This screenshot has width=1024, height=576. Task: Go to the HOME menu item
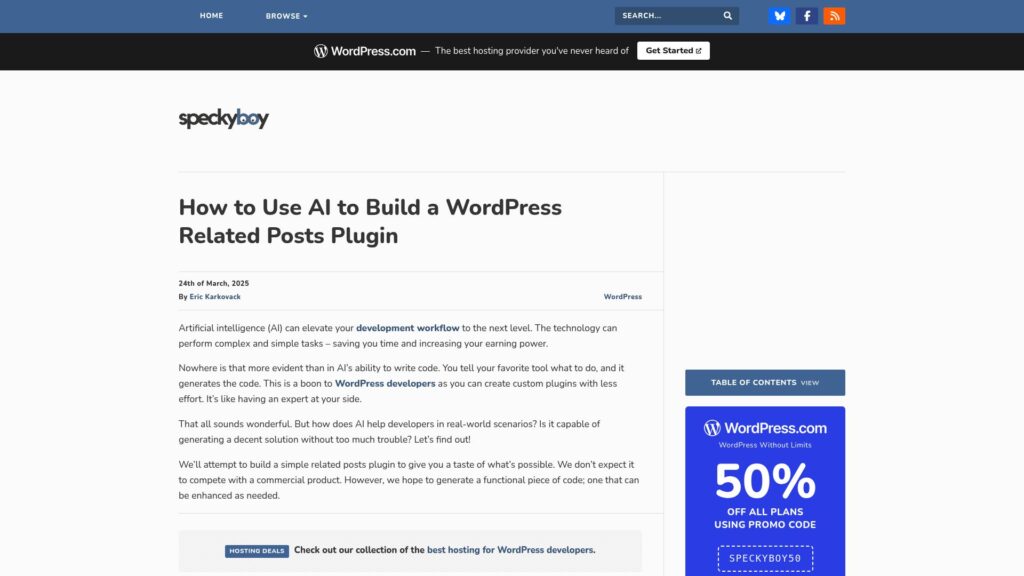click(x=212, y=16)
